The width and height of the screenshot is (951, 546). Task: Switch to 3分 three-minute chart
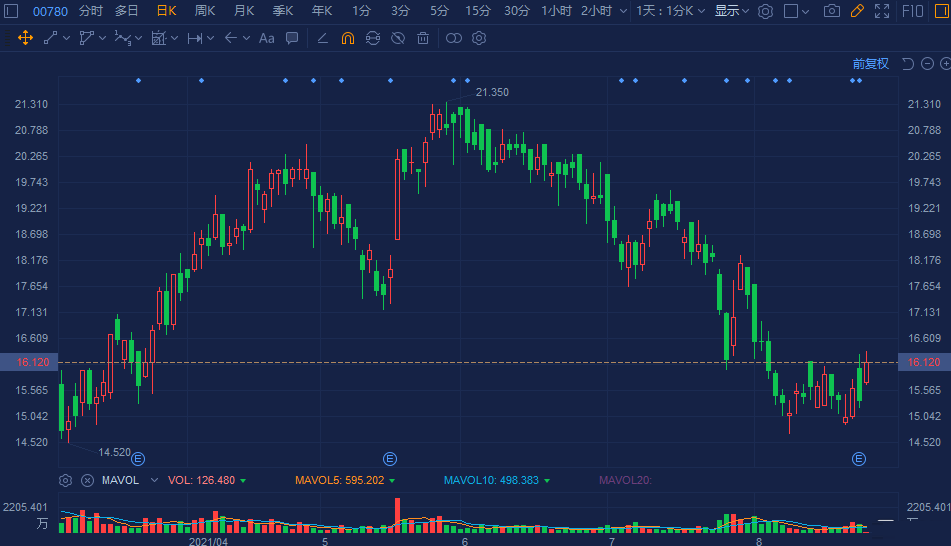(400, 11)
